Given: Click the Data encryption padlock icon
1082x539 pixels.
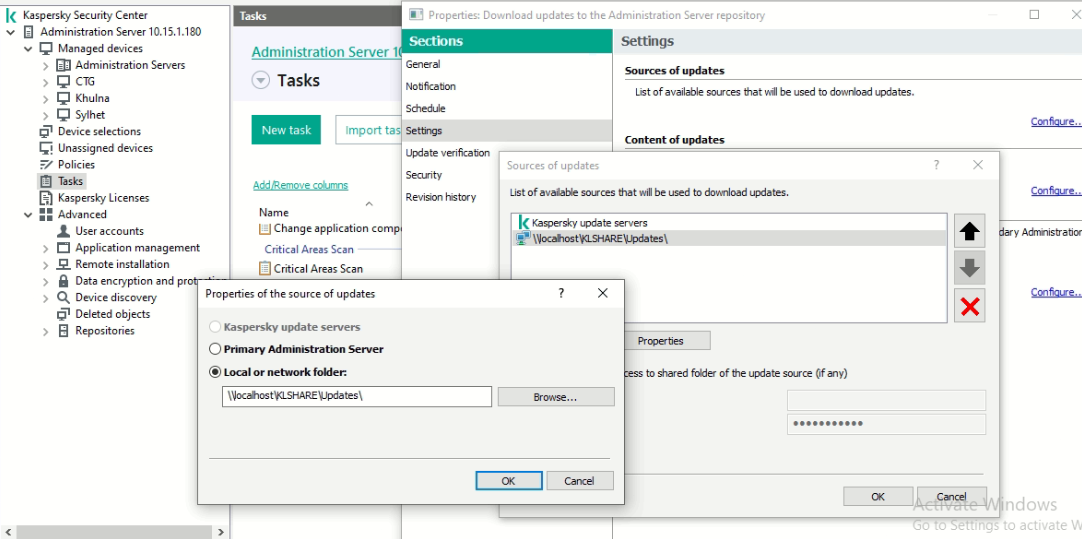Looking at the screenshot, I should click(x=63, y=281).
